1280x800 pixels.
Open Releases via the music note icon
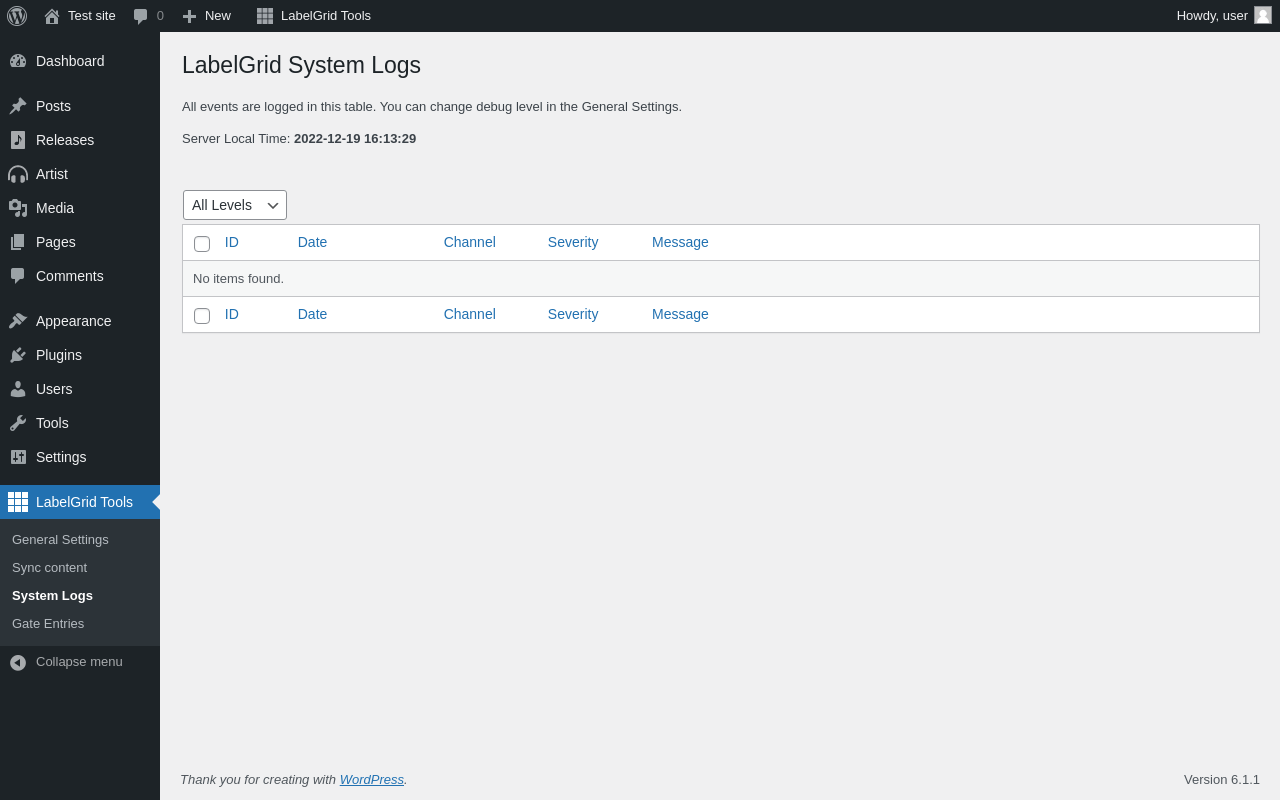(18, 140)
